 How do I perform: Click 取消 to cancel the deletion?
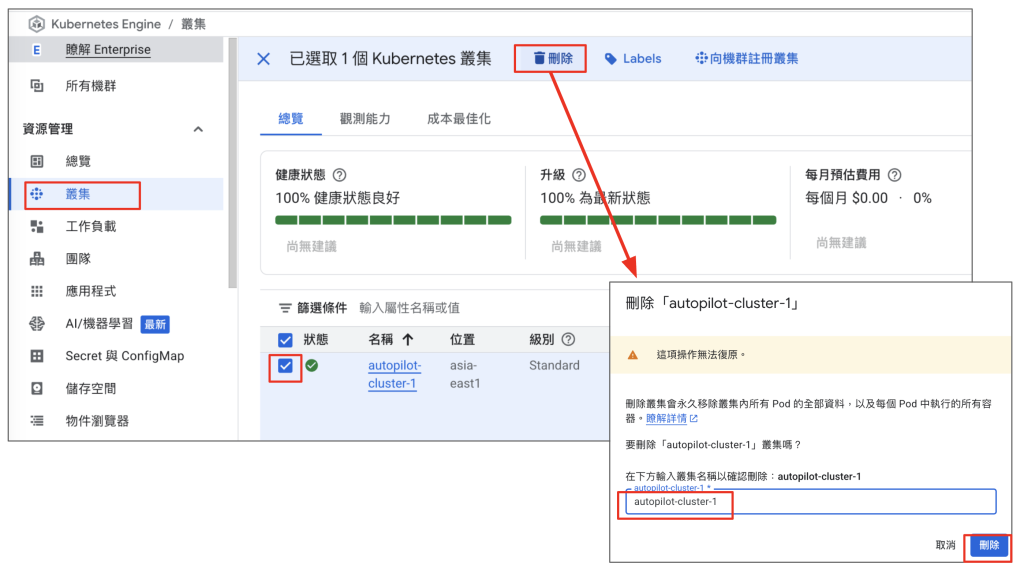[945, 545]
